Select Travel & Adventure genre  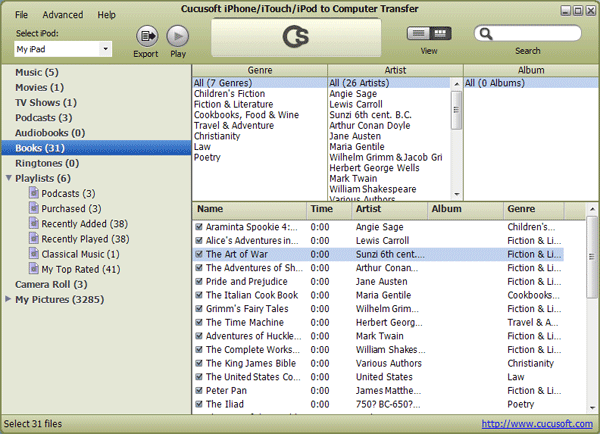(x=234, y=126)
